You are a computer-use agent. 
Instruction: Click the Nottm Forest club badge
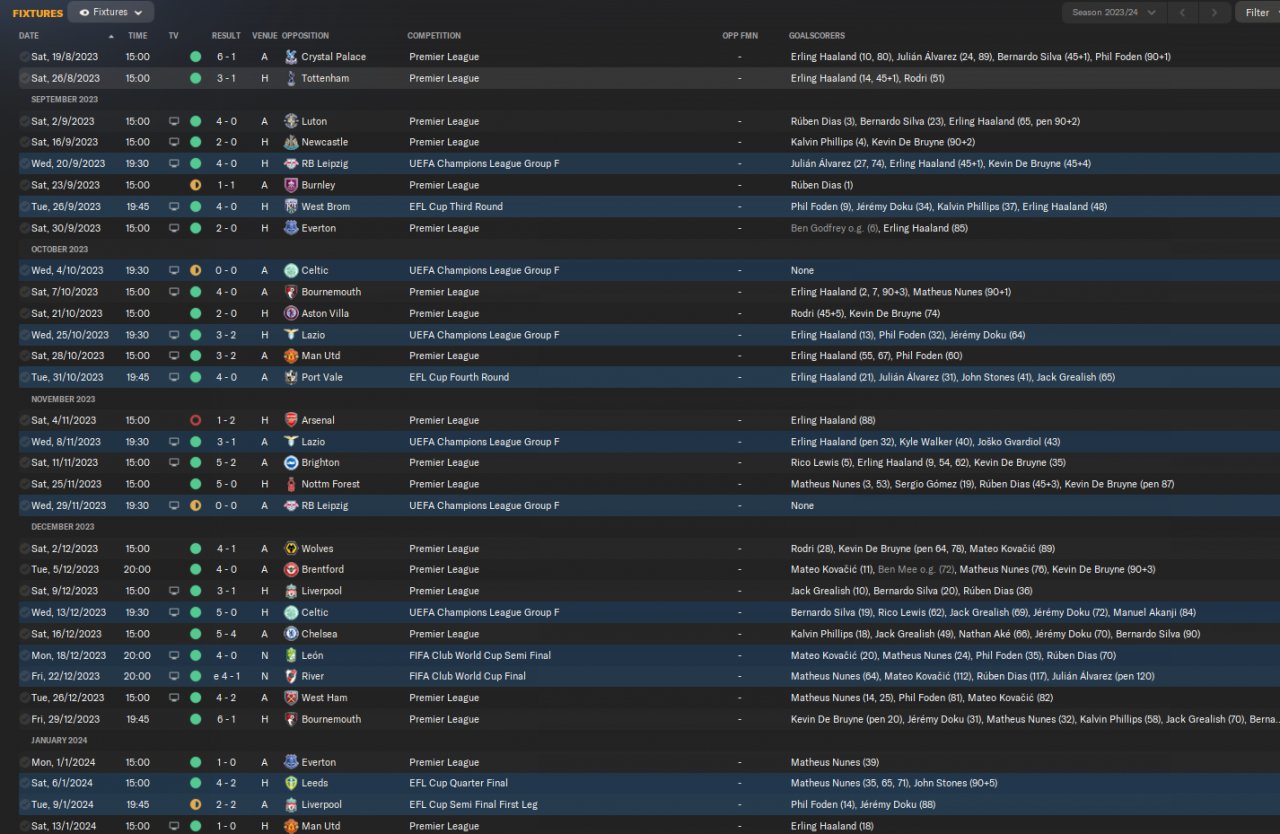point(291,484)
